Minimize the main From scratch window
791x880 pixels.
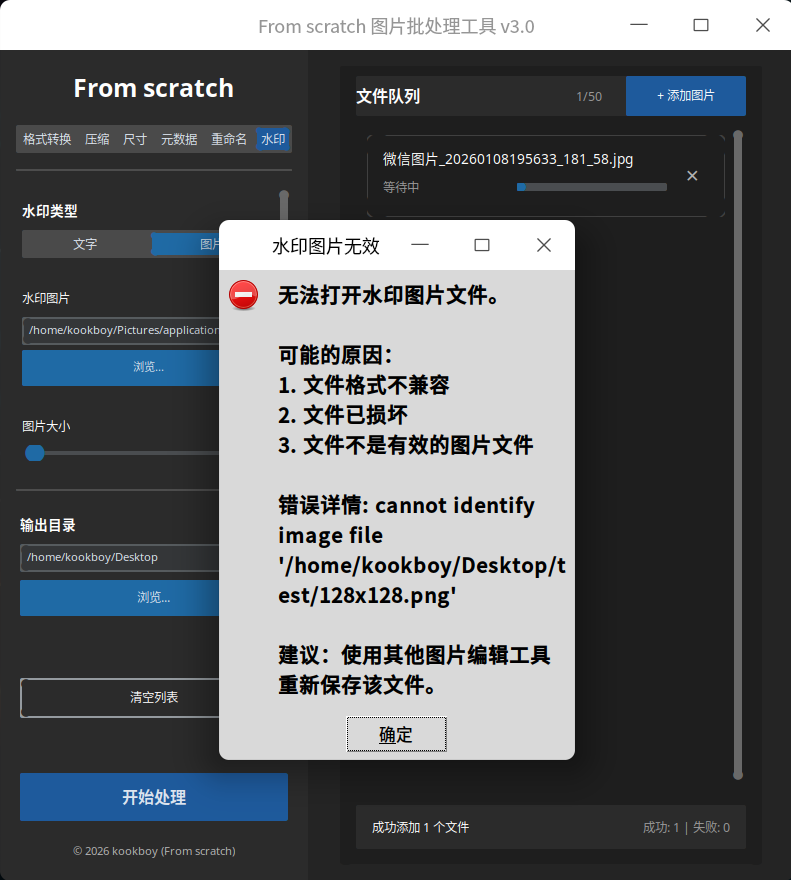tap(639, 25)
